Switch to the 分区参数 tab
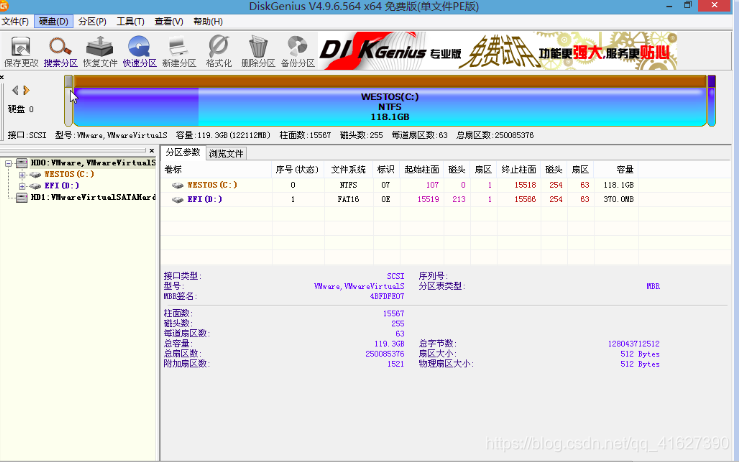The height and width of the screenshot is (462, 739). (x=183, y=153)
